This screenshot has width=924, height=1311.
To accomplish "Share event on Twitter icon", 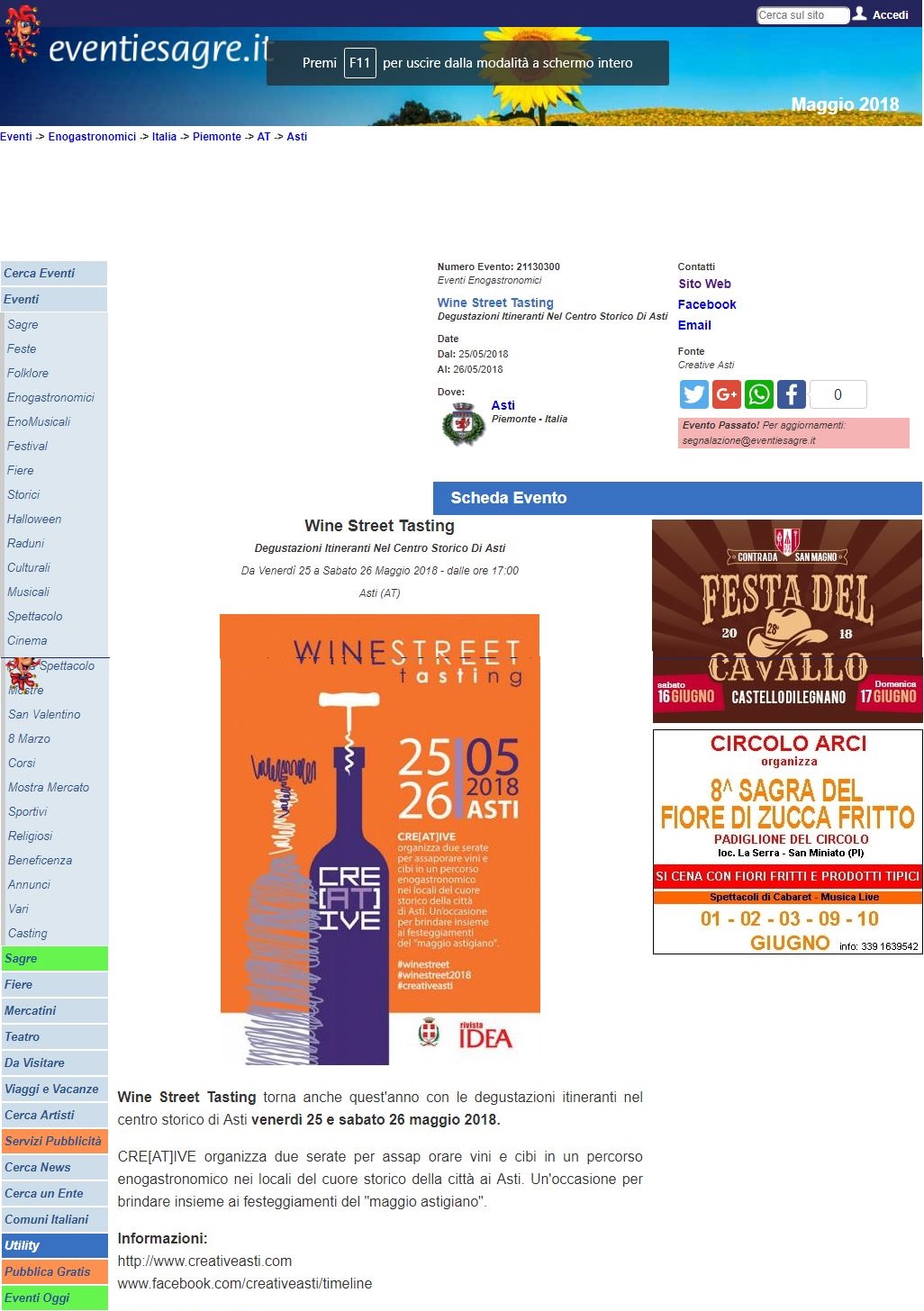I will point(693,394).
